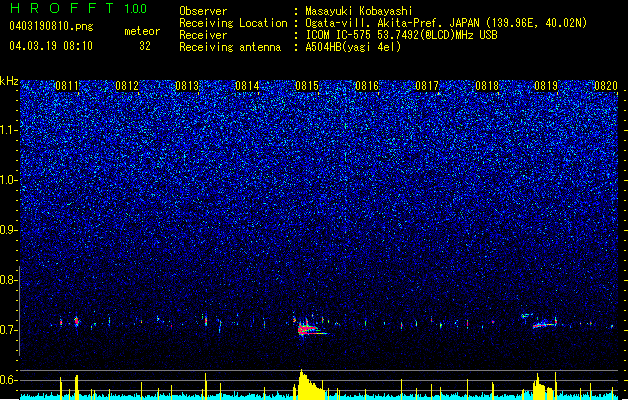Click the antenna A504HB(yagi 4el) text
Image resolution: width=629 pixels, height=400 pixels.
click(x=353, y=47)
